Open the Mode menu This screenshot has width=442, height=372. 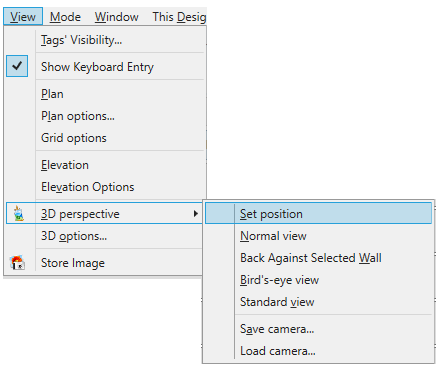[65, 17]
